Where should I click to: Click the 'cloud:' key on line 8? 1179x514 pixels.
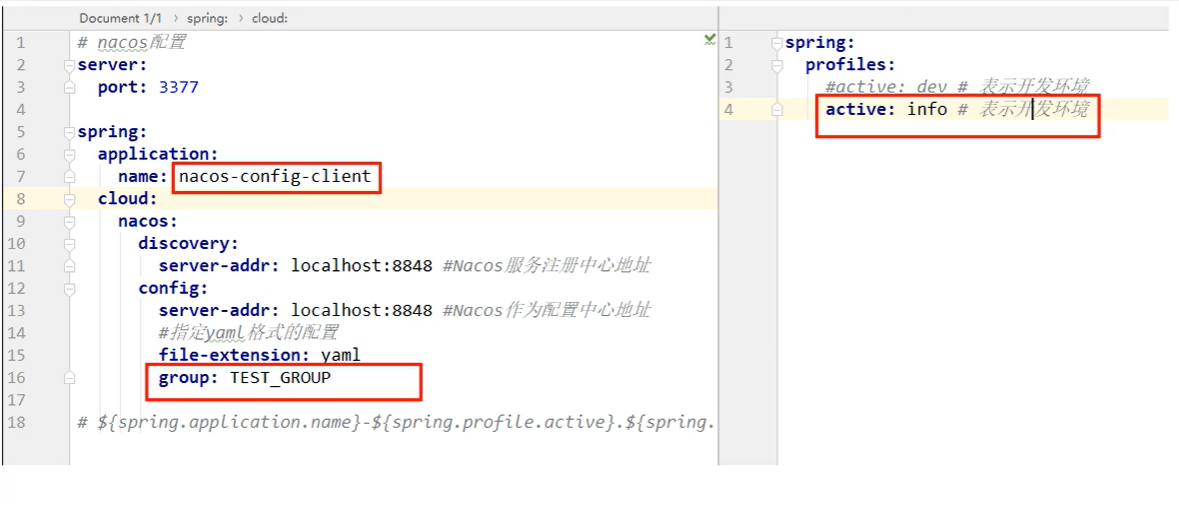click(128, 199)
